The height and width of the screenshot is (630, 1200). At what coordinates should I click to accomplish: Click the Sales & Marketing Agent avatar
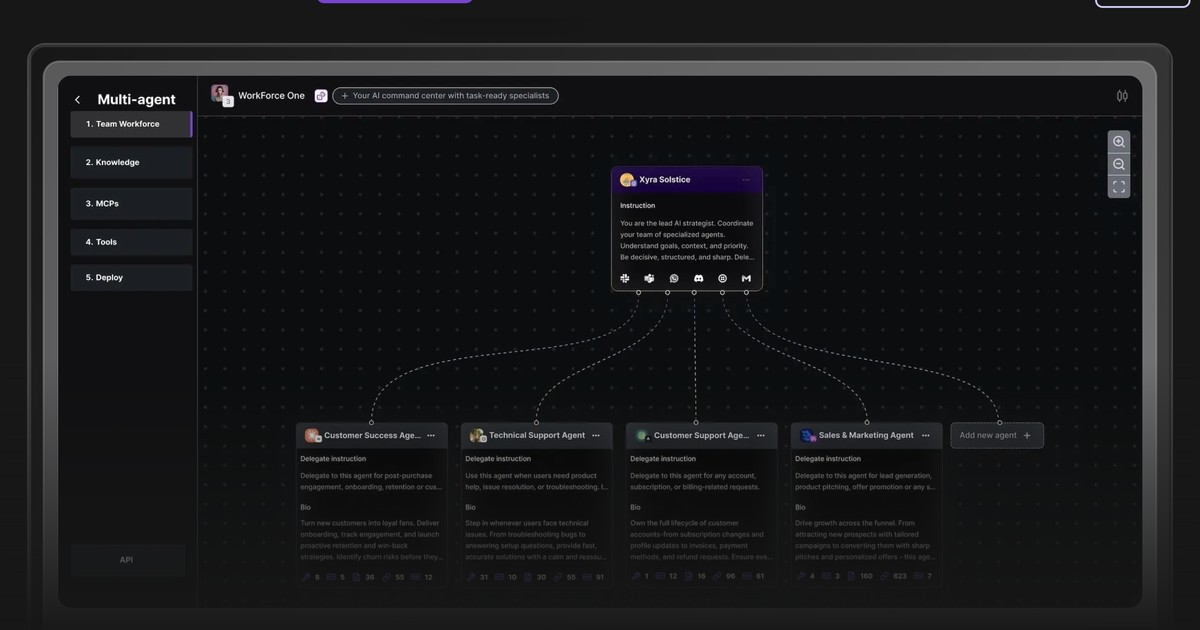808,436
